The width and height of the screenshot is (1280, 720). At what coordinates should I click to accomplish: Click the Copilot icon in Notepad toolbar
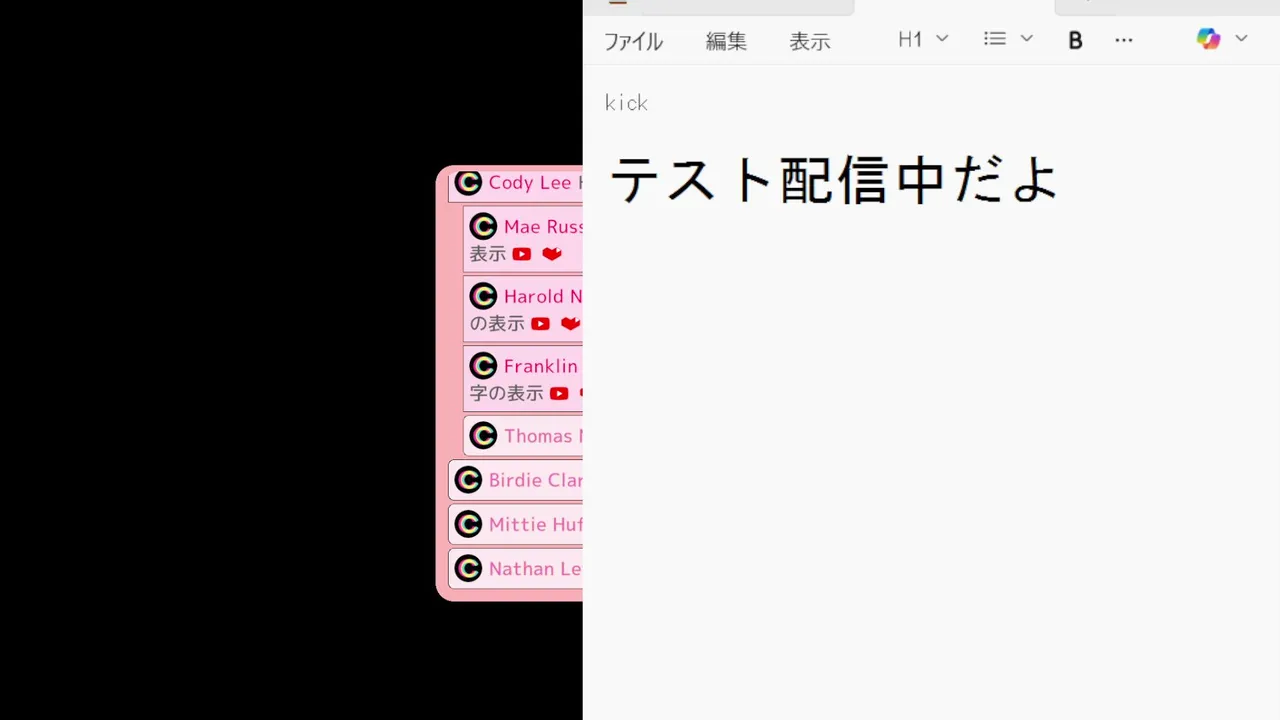(x=1208, y=39)
